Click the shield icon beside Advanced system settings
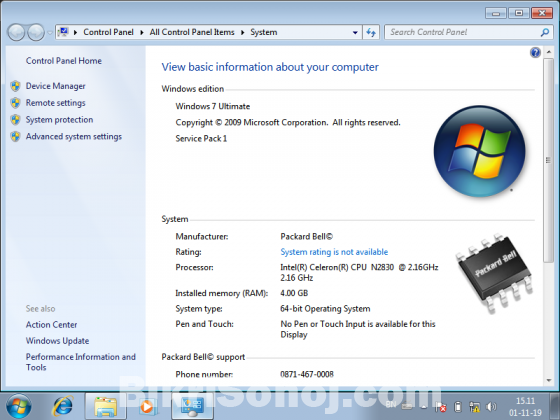This screenshot has height=420, width=560. [15, 136]
